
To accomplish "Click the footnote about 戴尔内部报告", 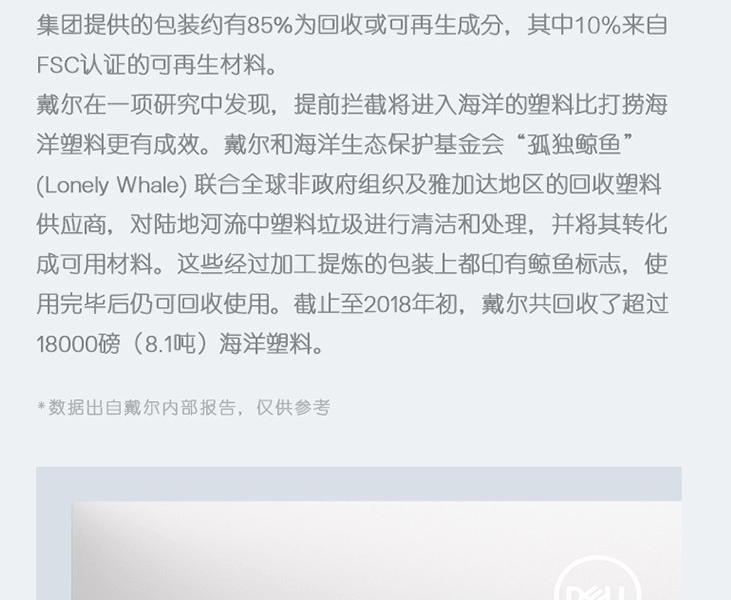I will (184, 407).
